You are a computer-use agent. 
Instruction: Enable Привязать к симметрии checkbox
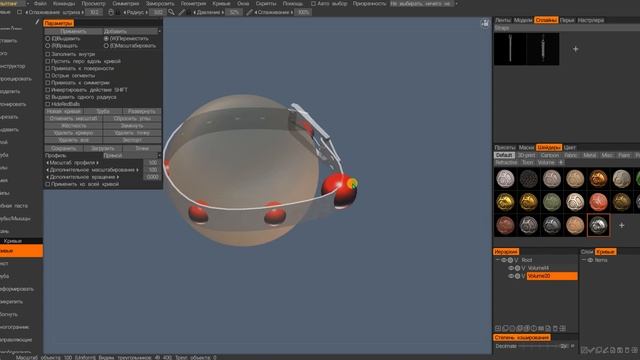48,82
